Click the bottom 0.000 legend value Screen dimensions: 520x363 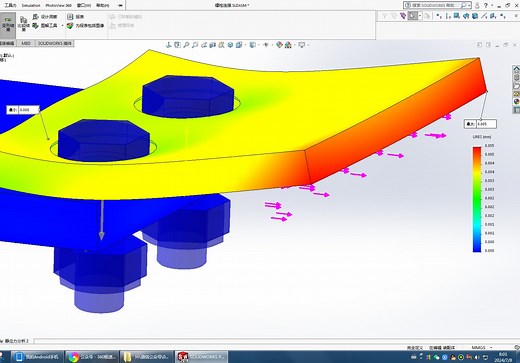[489, 250]
